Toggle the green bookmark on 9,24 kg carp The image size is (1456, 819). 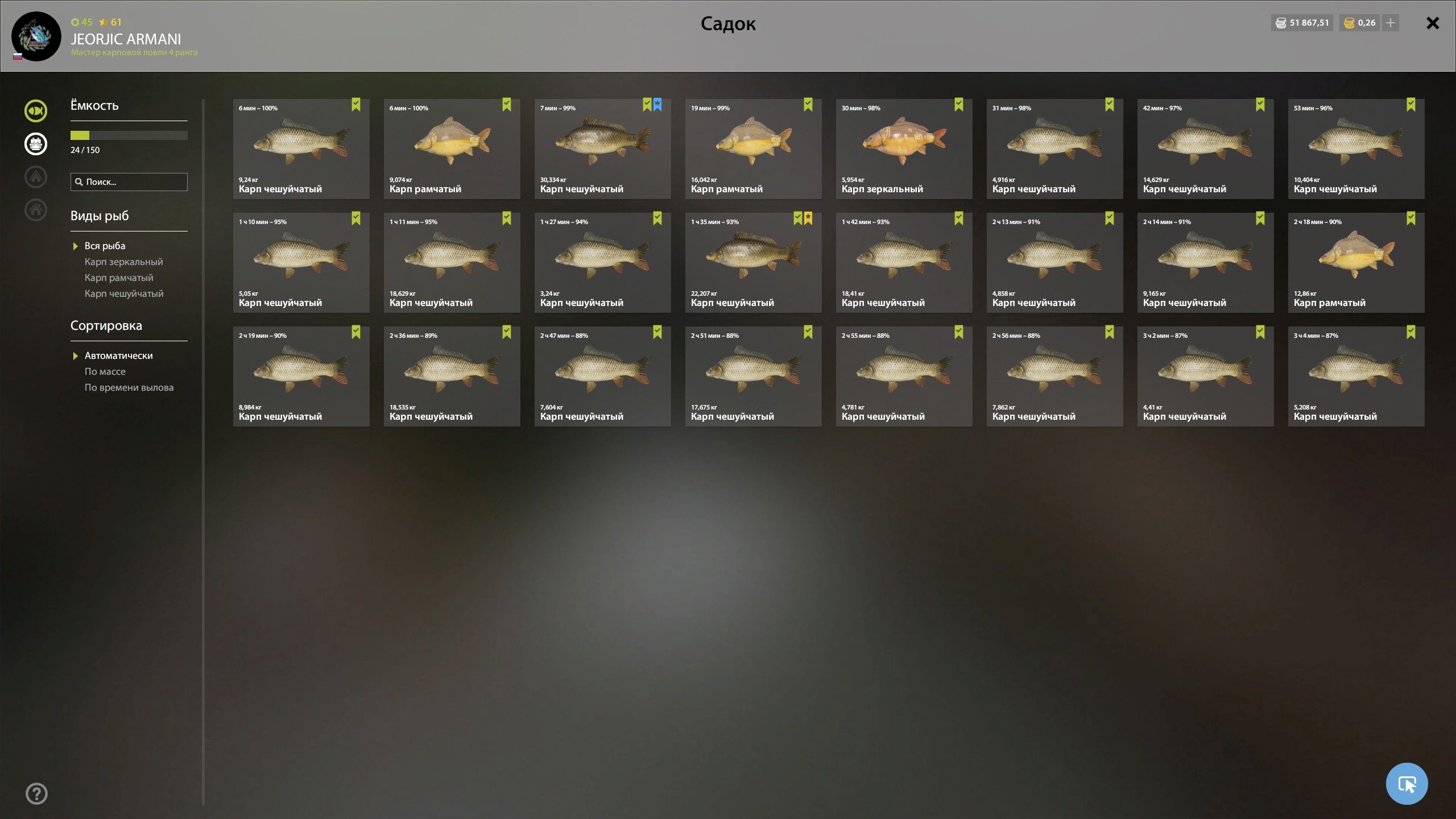tap(356, 104)
